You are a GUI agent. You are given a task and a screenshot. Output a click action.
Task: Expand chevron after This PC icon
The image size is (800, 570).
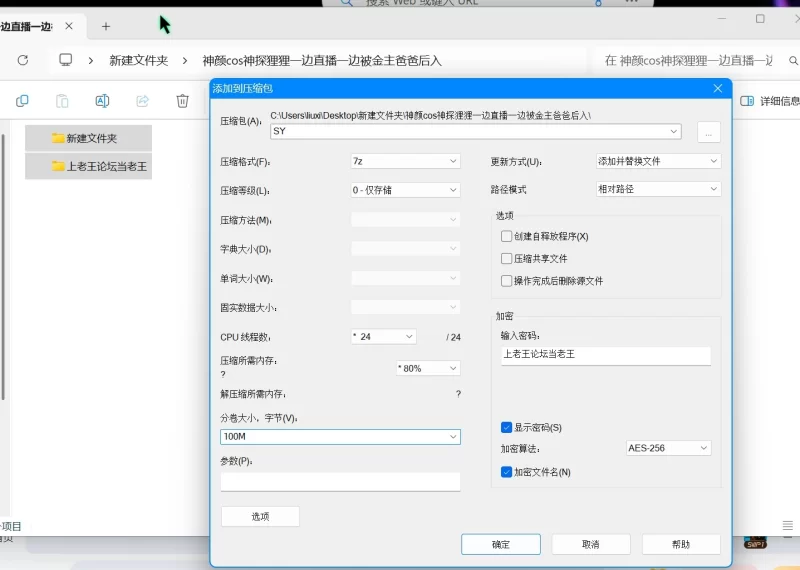tap(91, 61)
